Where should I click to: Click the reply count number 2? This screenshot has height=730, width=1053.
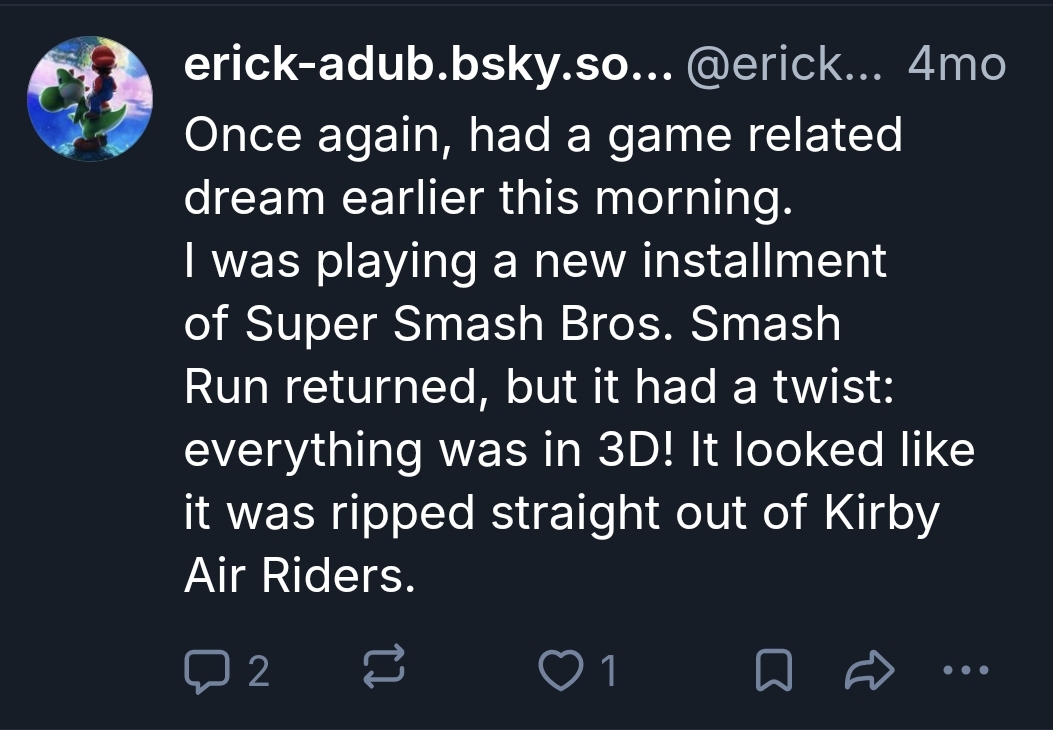click(258, 671)
